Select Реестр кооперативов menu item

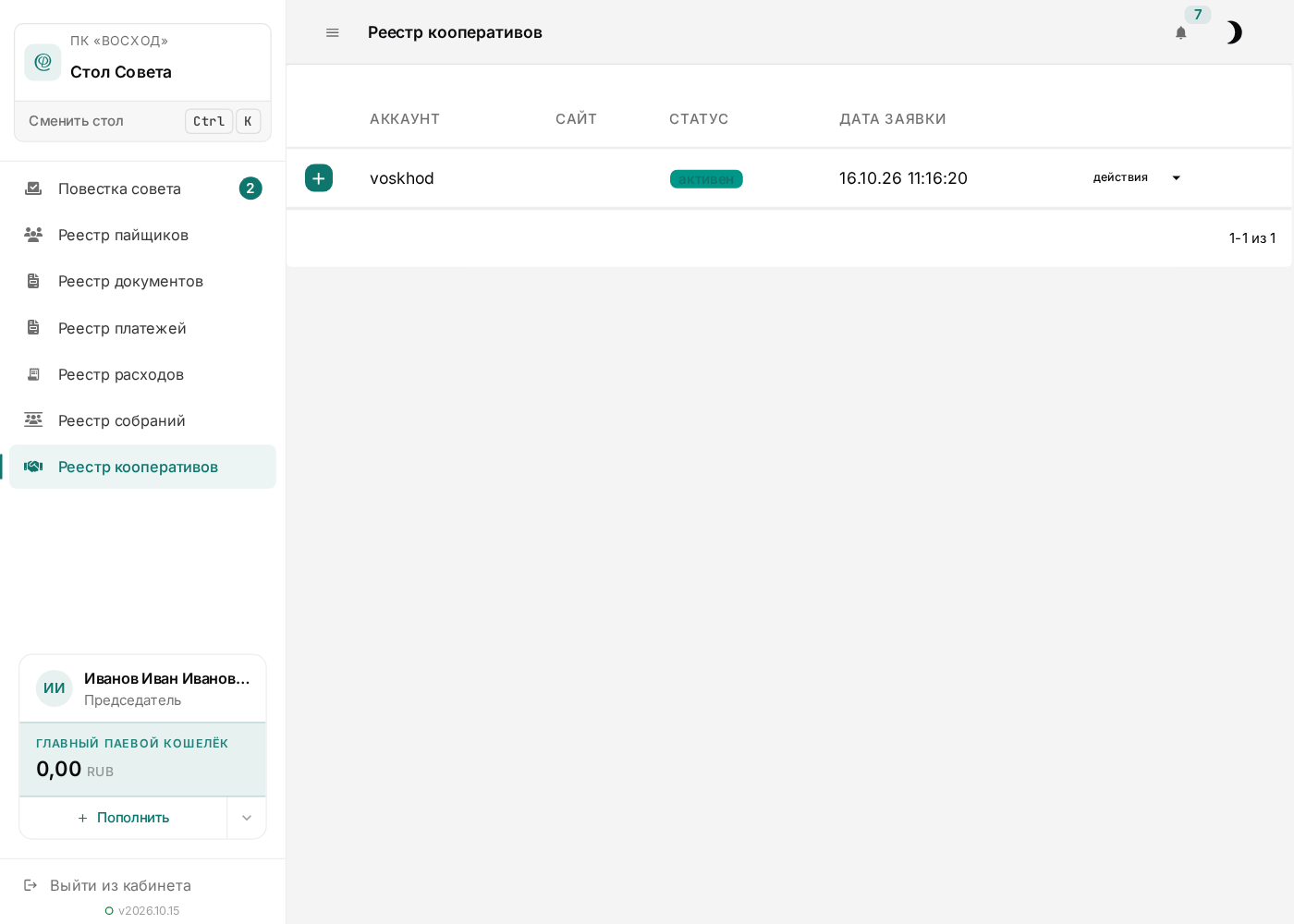click(x=142, y=467)
